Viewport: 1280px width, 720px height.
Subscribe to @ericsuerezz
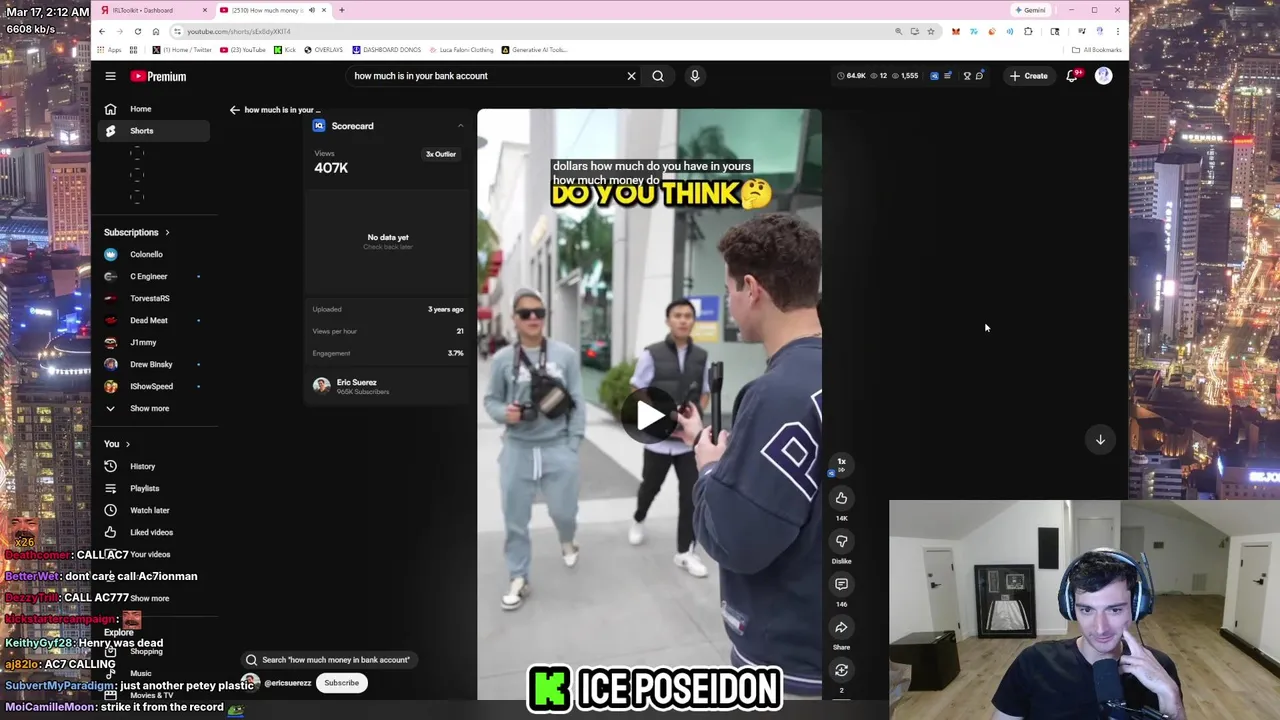pyautogui.click(x=341, y=683)
